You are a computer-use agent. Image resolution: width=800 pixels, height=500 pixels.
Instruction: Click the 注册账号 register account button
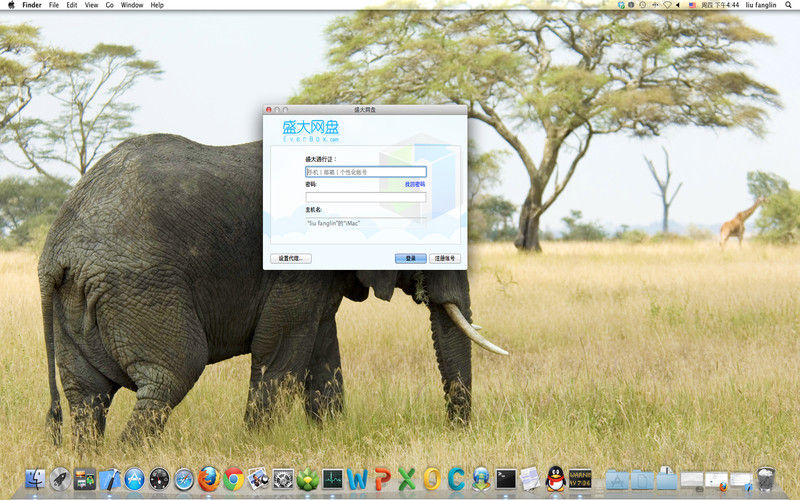[445, 259]
